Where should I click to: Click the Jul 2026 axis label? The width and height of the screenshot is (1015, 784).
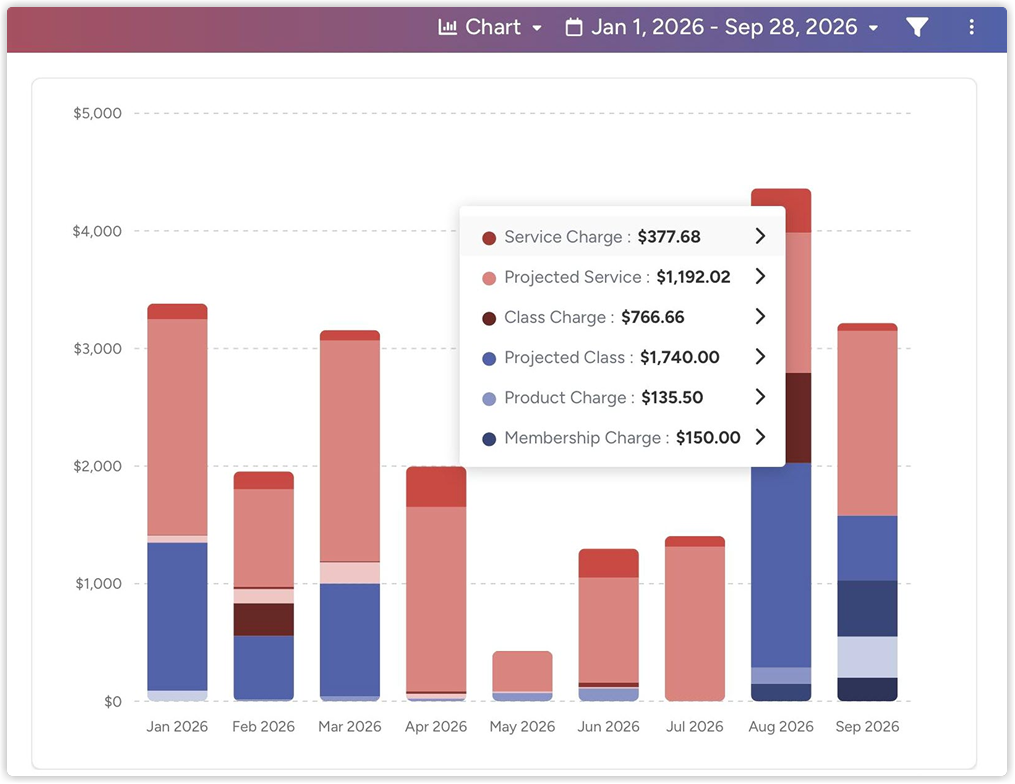point(695,726)
